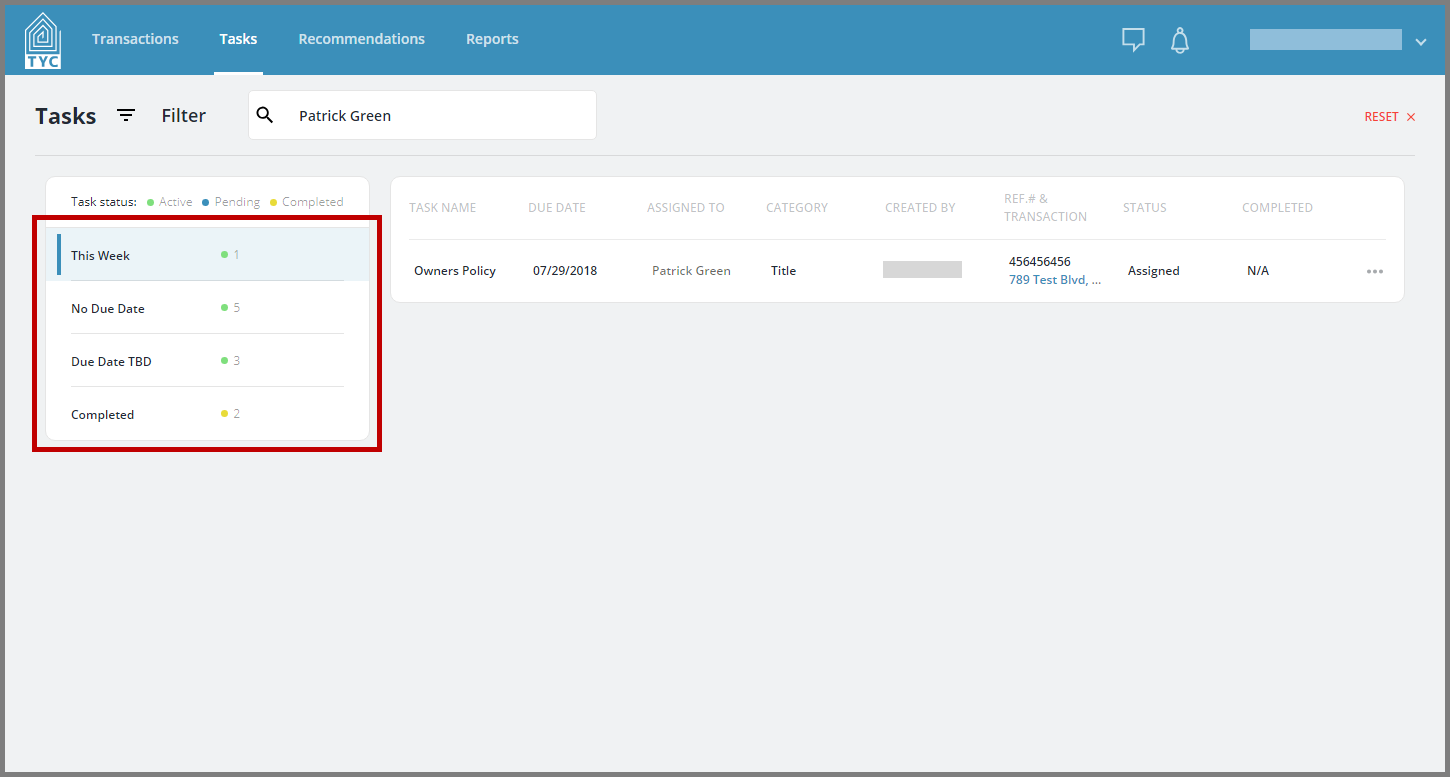This screenshot has width=1450, height=777.
Task: Open the chat messages icon
Action: pyautogui.click(x=1133, y=40)
